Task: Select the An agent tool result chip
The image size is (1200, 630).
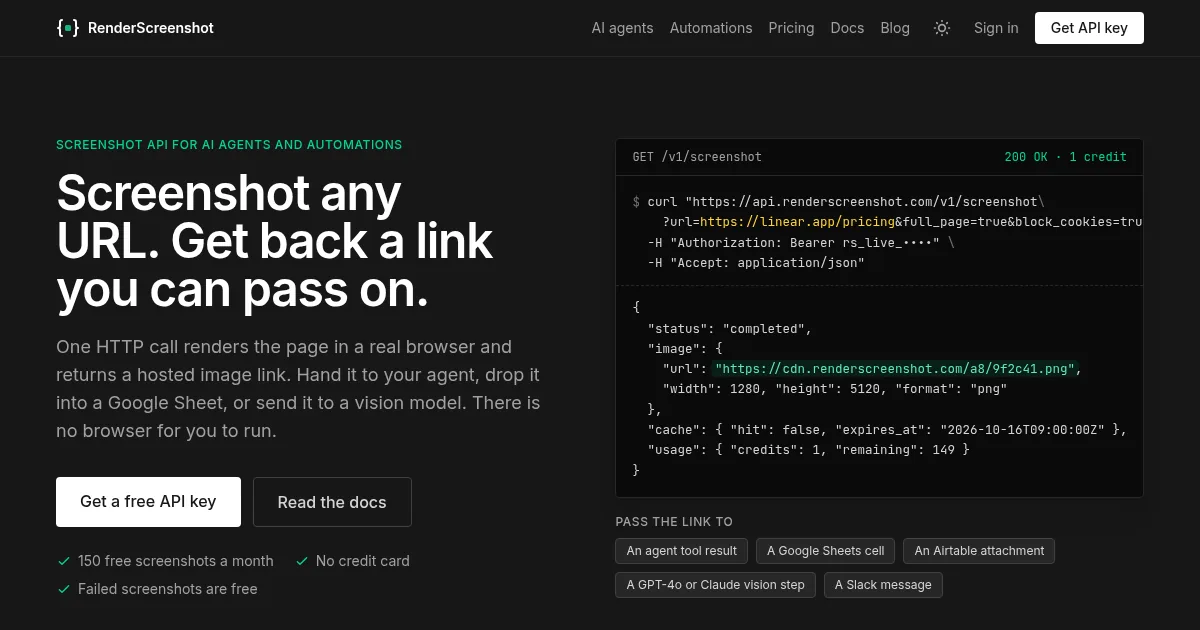Action: pyautogui.click(x=682, y=551)
